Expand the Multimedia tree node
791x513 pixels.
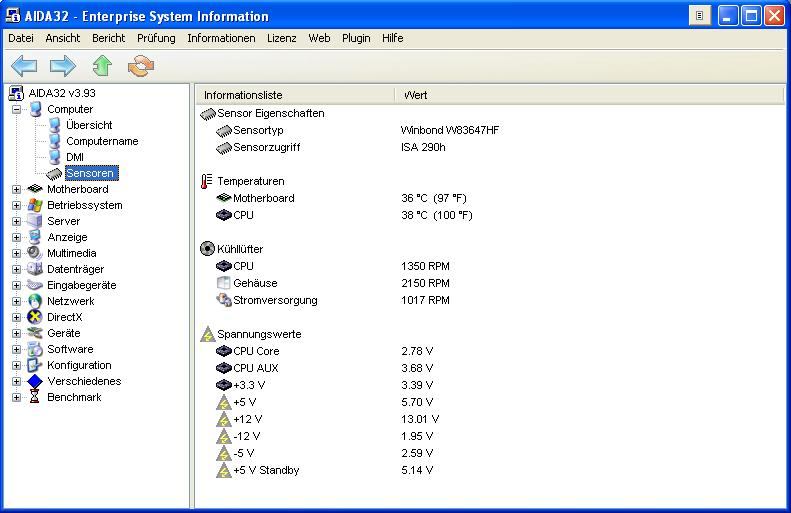coord(17,254)
